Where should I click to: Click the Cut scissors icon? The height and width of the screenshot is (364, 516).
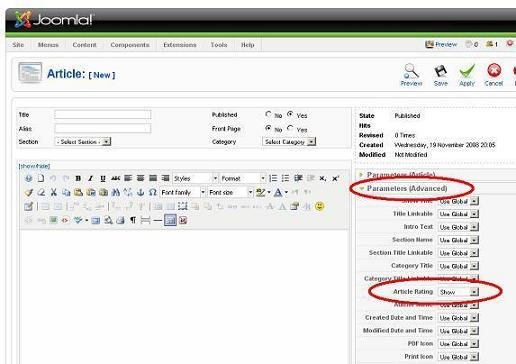54,192
